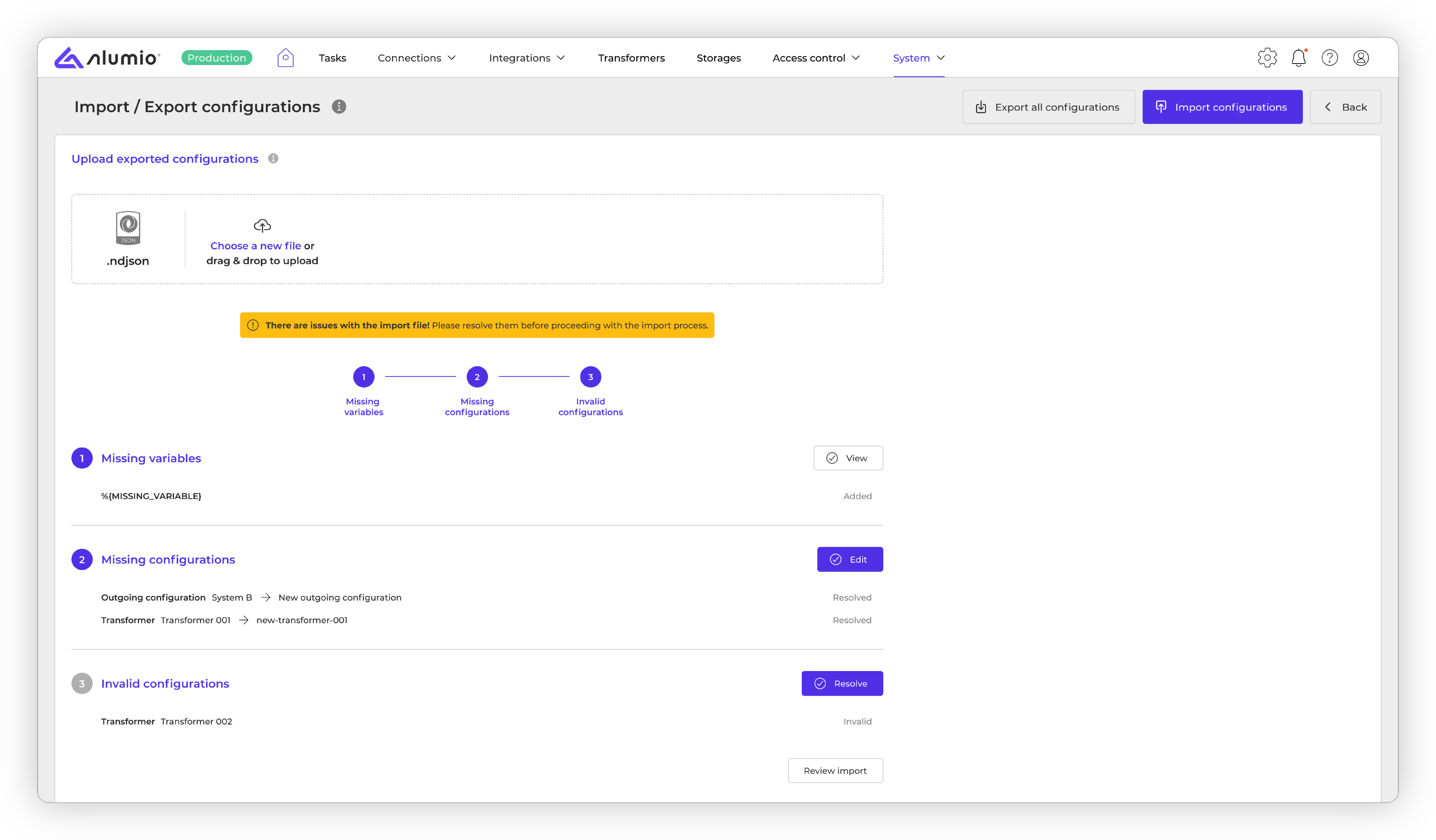Click the cloud upload icon
This screenshot has width=1436, height=840.
[262, 225]
